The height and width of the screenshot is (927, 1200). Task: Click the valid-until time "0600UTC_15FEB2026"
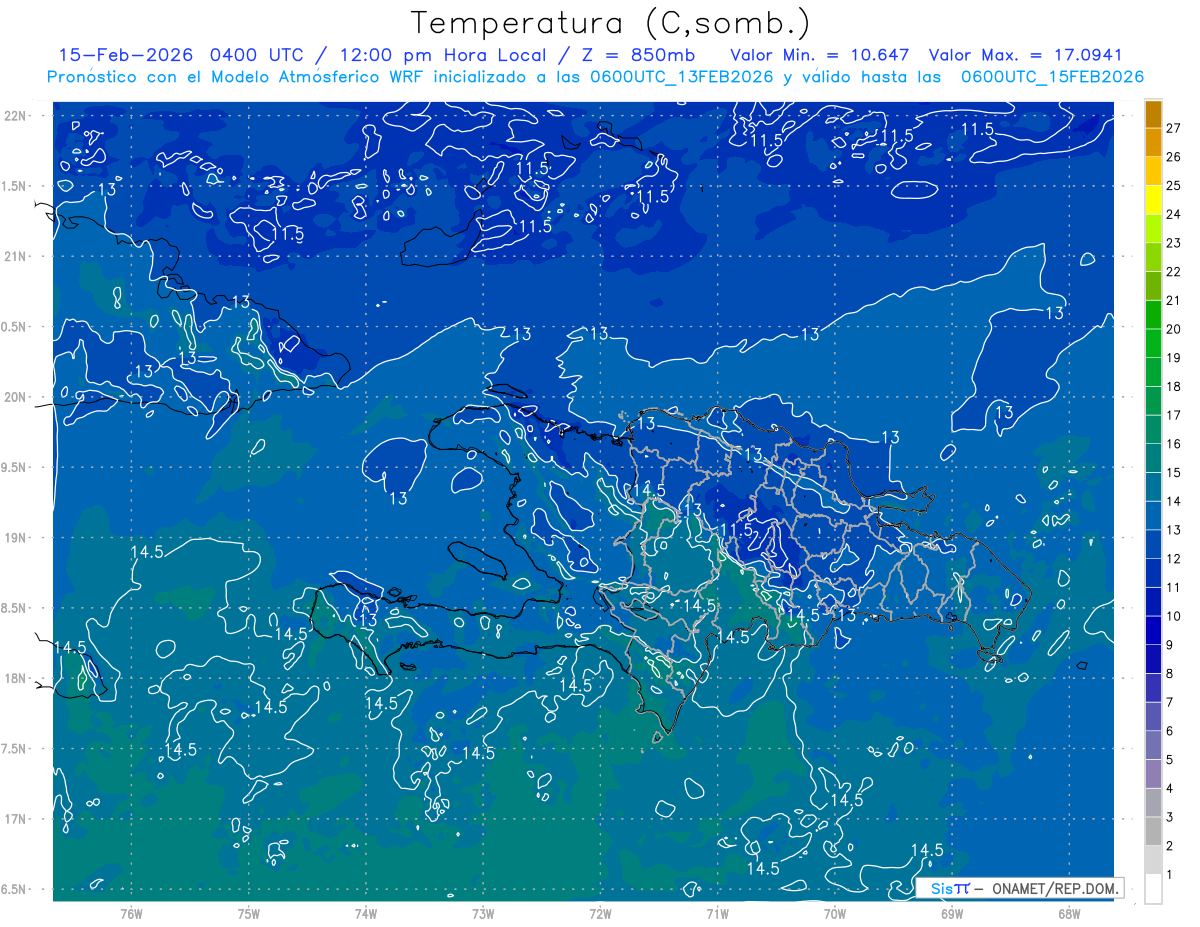(1052, 77)
